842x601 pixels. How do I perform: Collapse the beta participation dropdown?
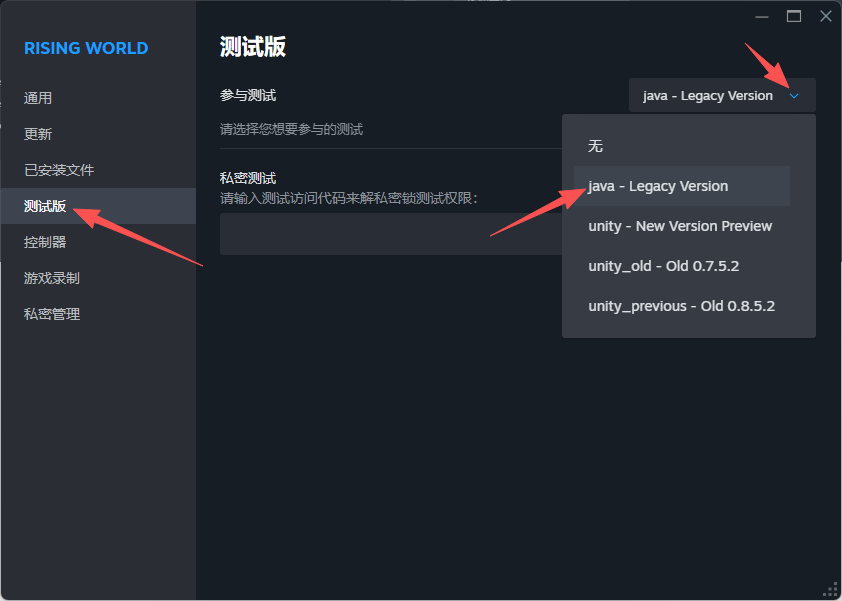pos(722,96)
